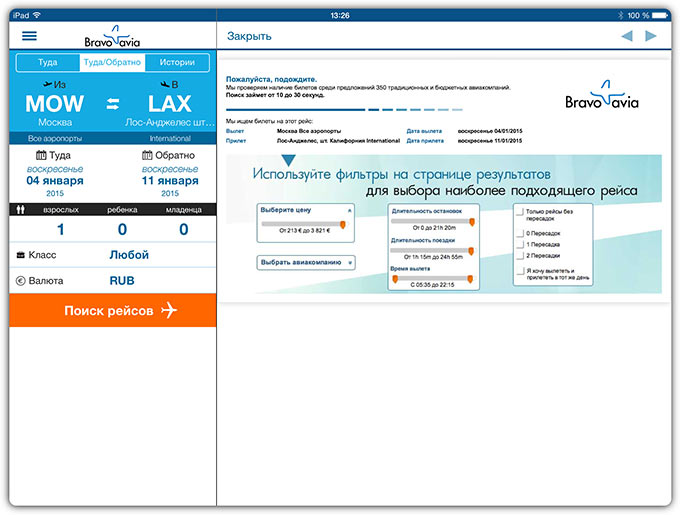Viewport: 680px width, 515px height.
Task: Check Только рейсы без пересадок
Action: (x=520, y=212)
